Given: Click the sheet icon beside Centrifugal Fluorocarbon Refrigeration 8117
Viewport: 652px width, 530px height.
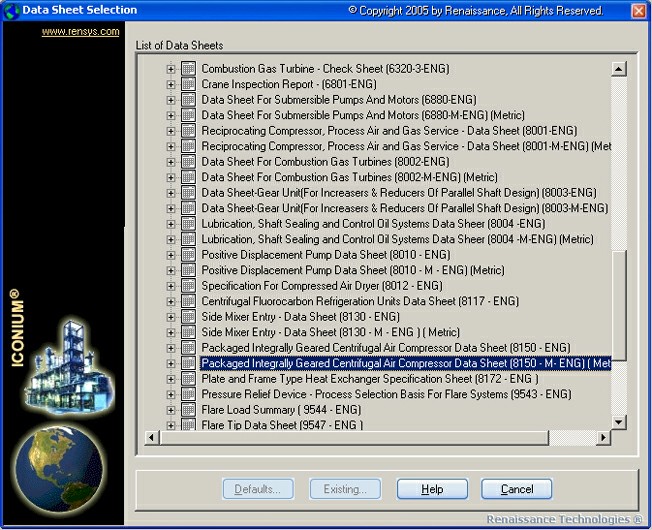Looking at the screenshot, I should tap(188, 301).
